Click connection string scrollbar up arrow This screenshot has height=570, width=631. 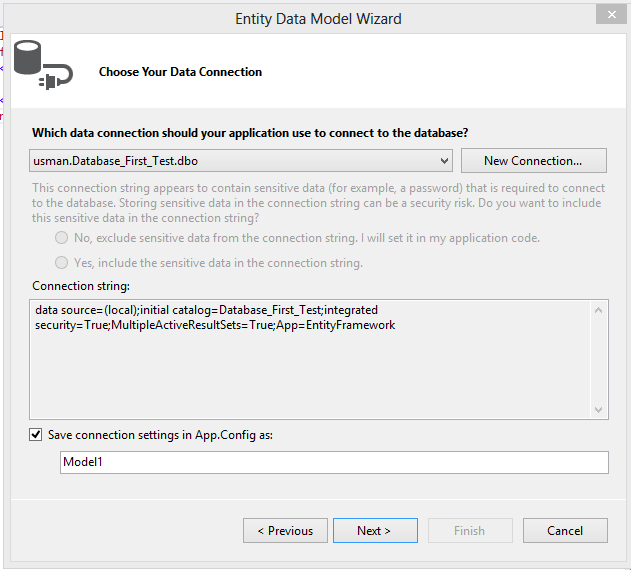click(x=598, y=310)
